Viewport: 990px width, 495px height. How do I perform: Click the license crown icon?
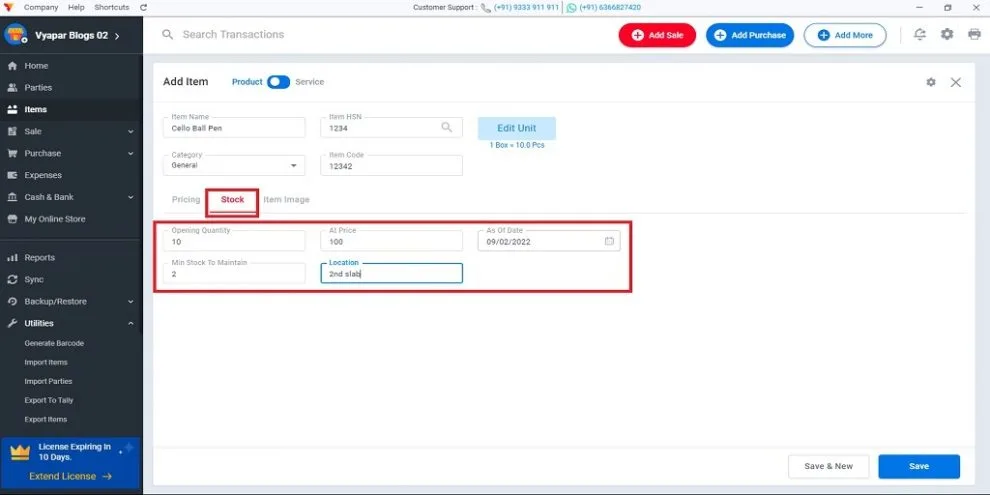(20, 452)
